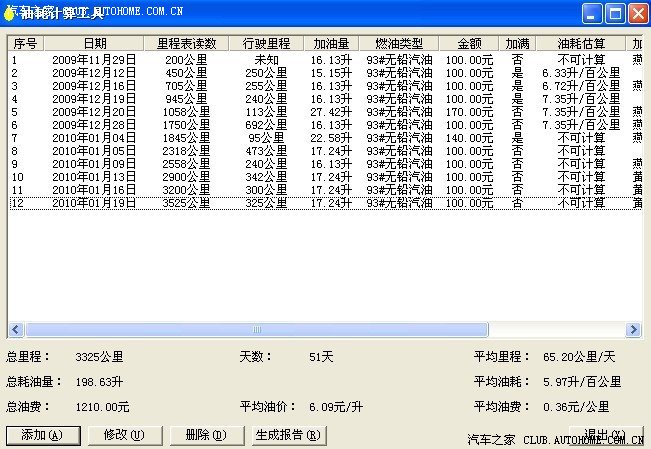
Task: Click the 添加(A) button
Action: point(43,435)
